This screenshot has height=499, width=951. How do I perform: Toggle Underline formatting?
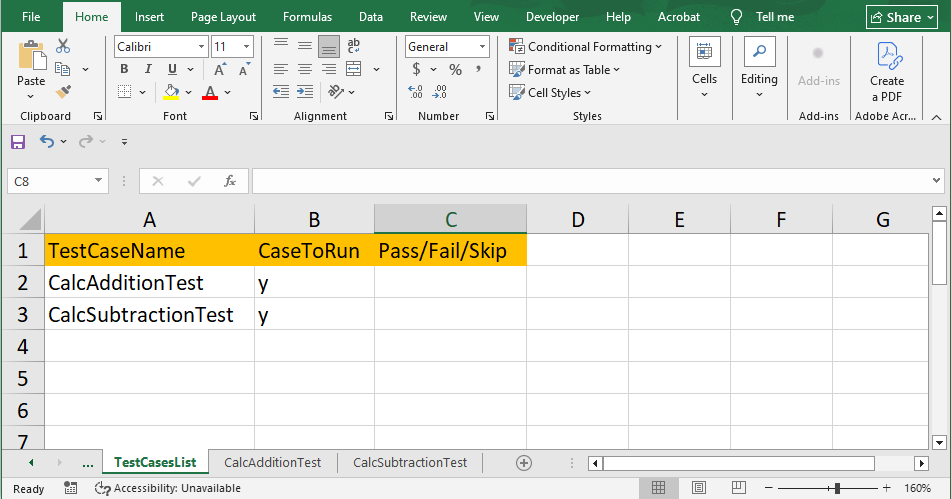pos(172,69)
